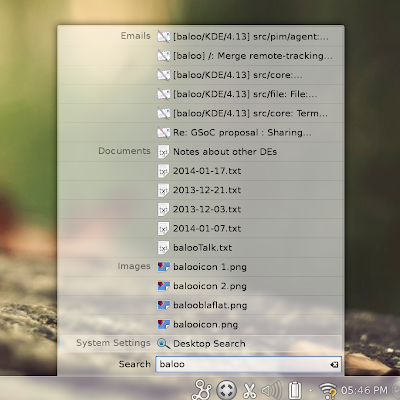Open Desktop Search system settings
The height and width of the screenshot is (400, 400).
click(x=201, y=344)
